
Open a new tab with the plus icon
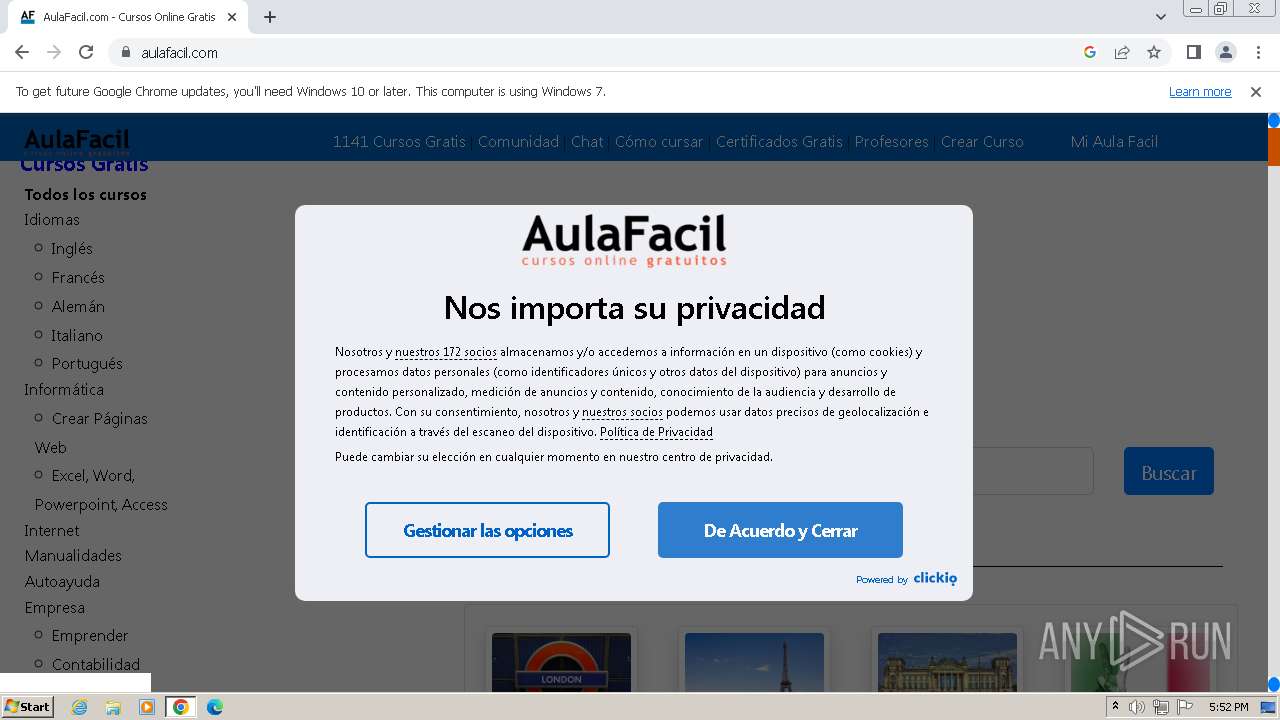click(x=270, y=17)
